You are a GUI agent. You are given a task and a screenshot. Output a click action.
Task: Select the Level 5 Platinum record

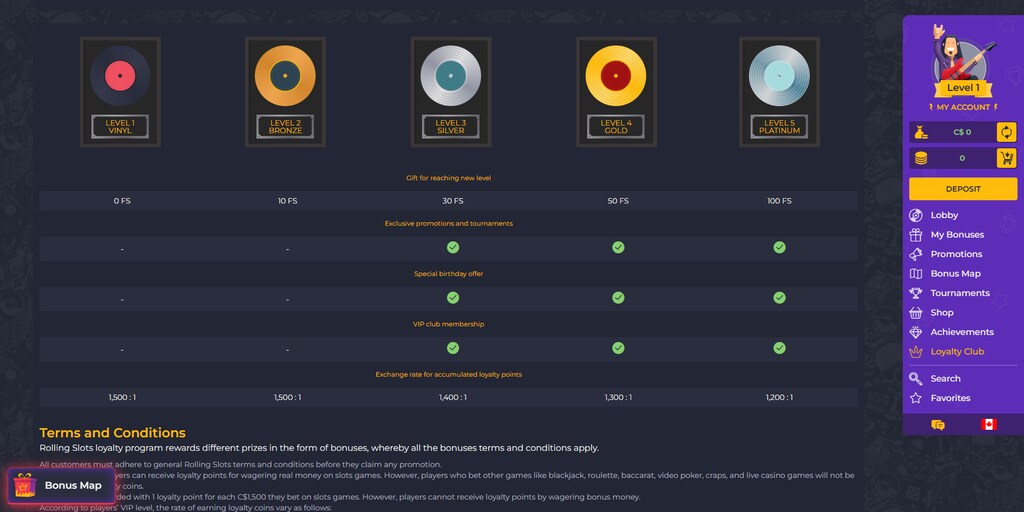click(779, 77)
